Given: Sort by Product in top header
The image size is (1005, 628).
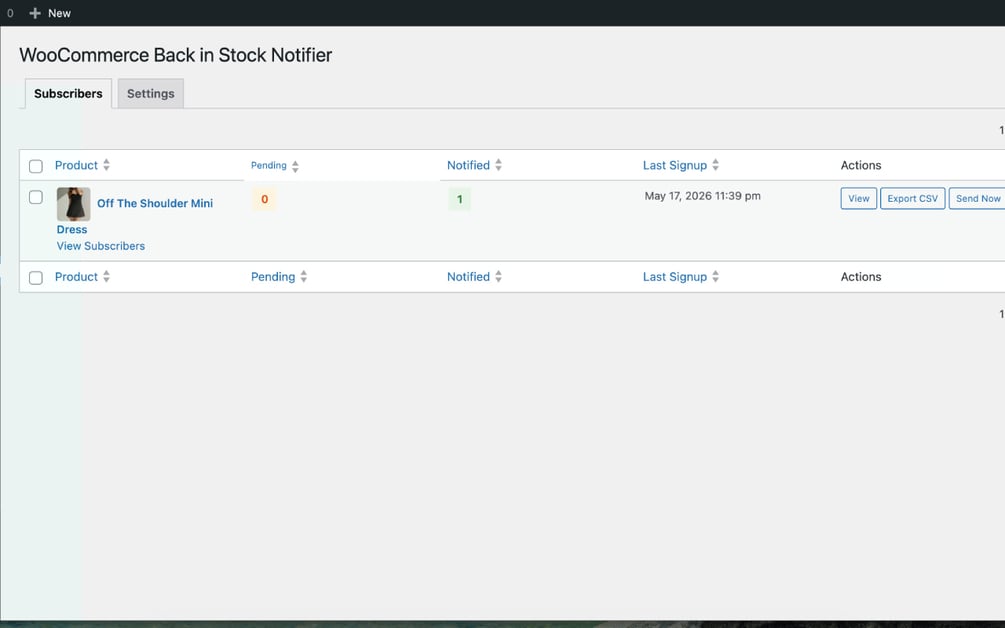Looking at the screenshot, I should pyautogui.click(x=76, y=165).
